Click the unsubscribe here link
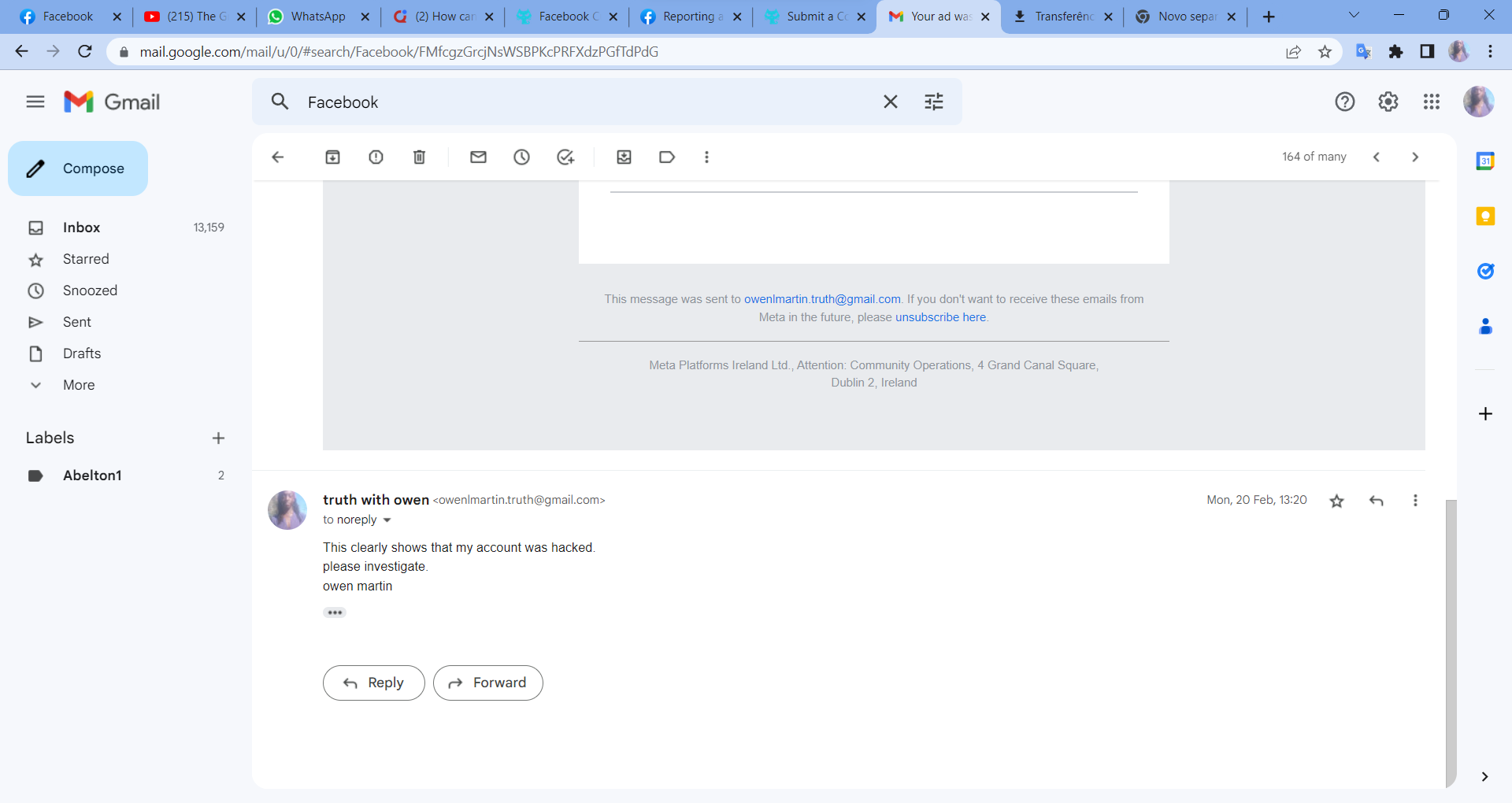The height and width of the screenshot is (803, 1512). point(940,317)
